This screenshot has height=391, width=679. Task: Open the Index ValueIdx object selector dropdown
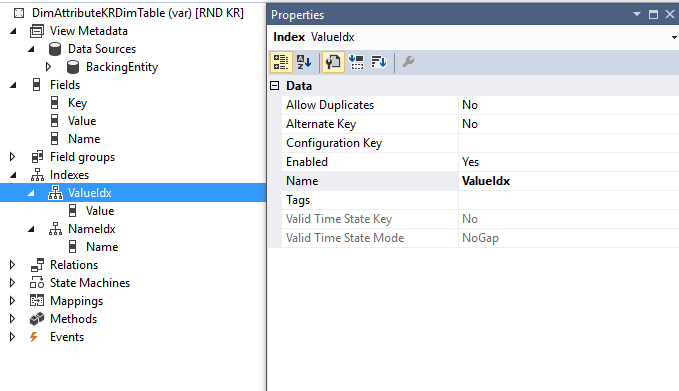[x=674, y=37]
